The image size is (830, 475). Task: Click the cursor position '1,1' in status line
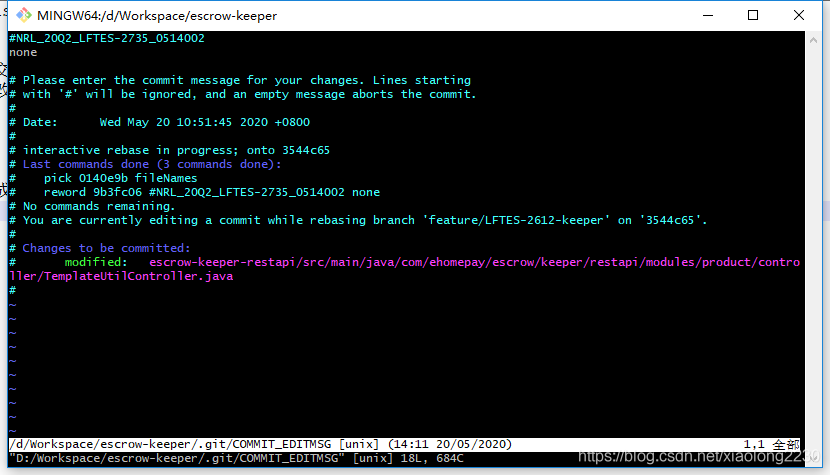point(753,444)
